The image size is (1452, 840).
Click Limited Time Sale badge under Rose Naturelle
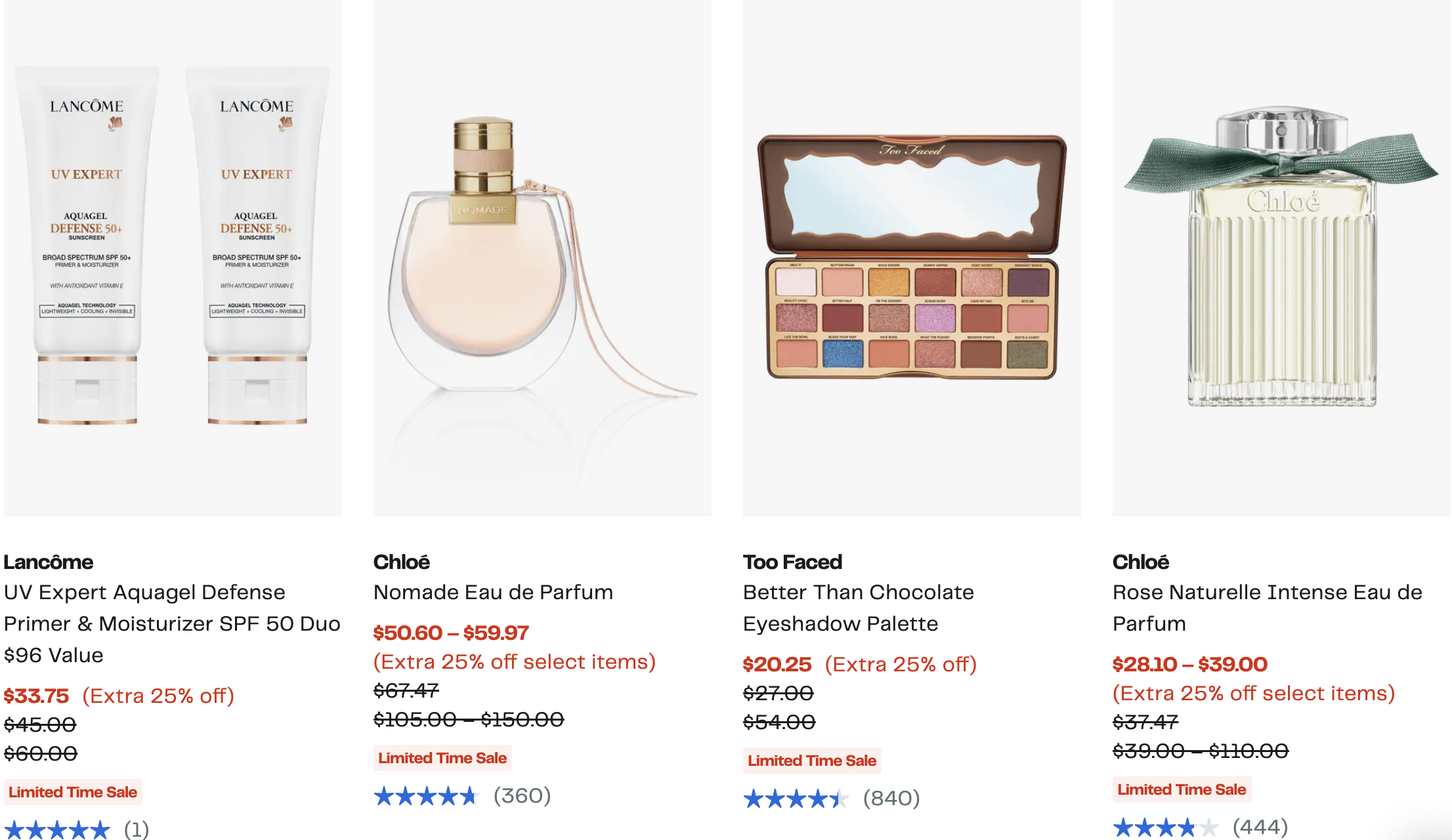coord(1182,789)
